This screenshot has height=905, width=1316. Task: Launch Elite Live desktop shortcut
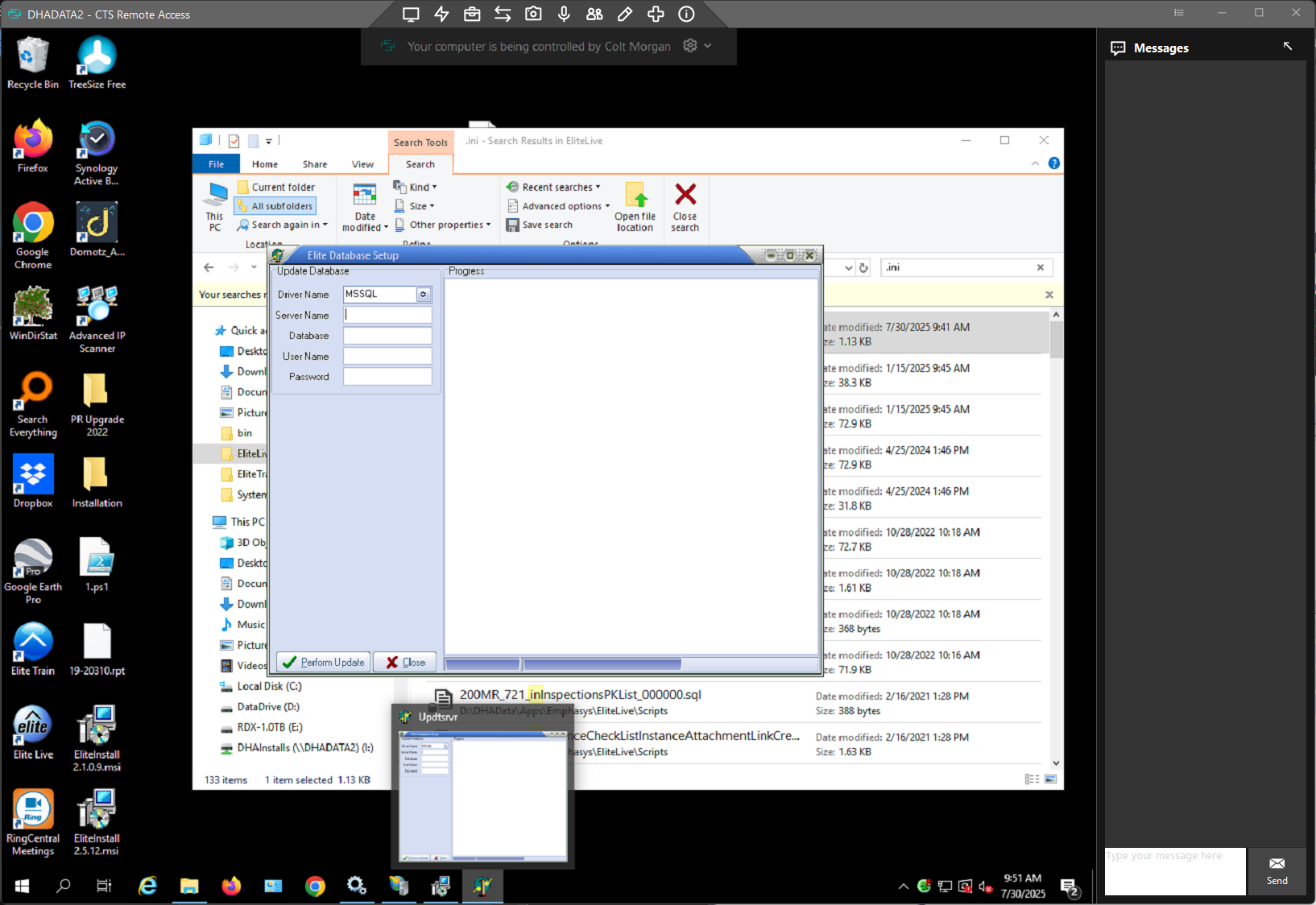[x=33, y=732]
